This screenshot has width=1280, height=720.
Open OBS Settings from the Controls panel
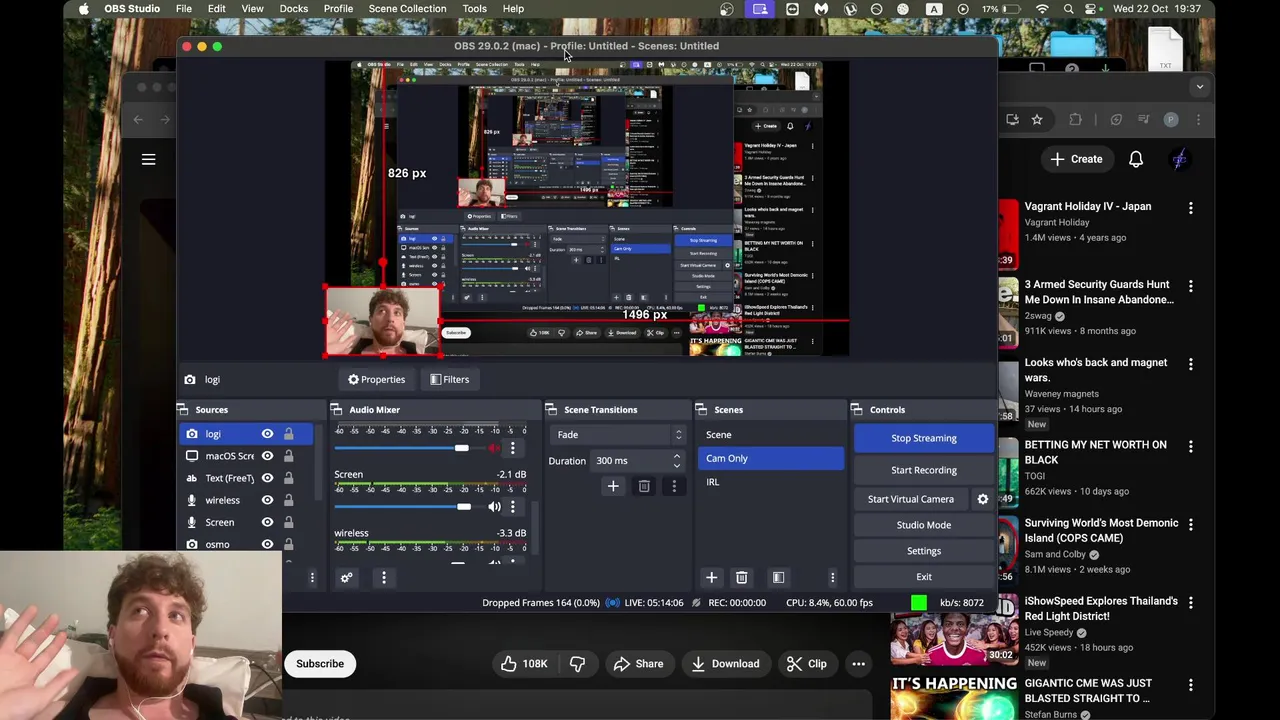point(924,551)
